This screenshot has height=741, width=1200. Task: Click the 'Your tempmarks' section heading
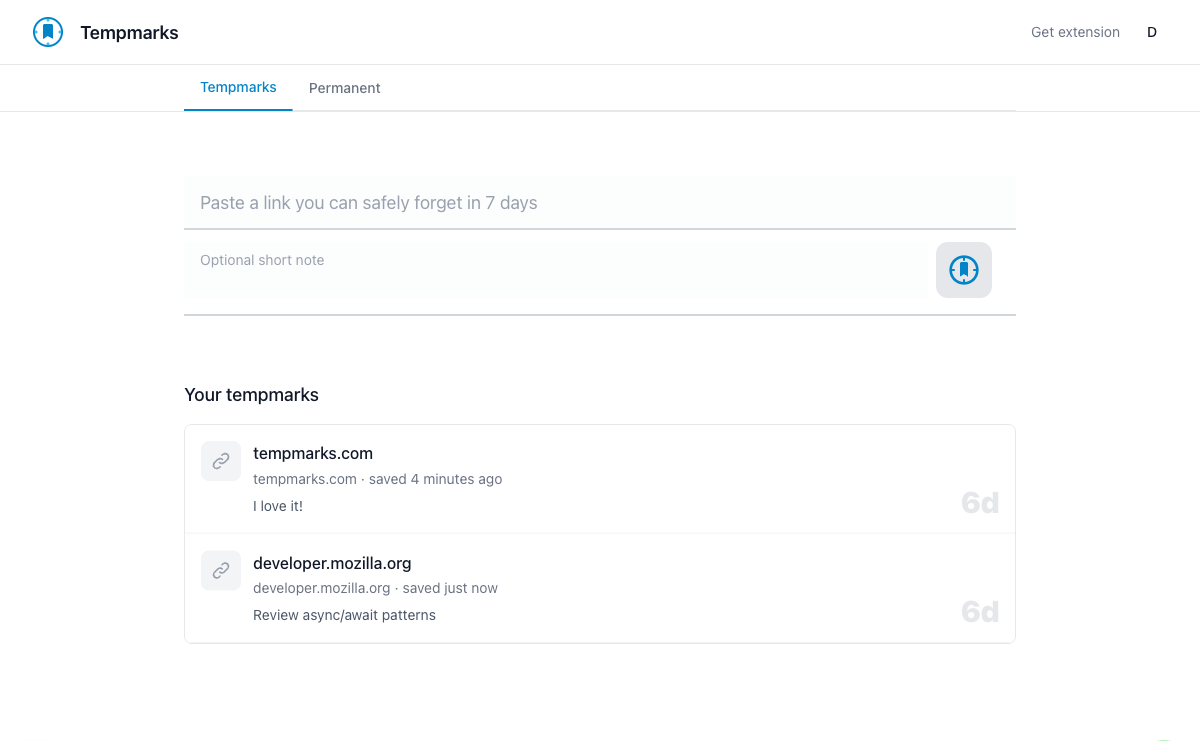click(251, 395)
